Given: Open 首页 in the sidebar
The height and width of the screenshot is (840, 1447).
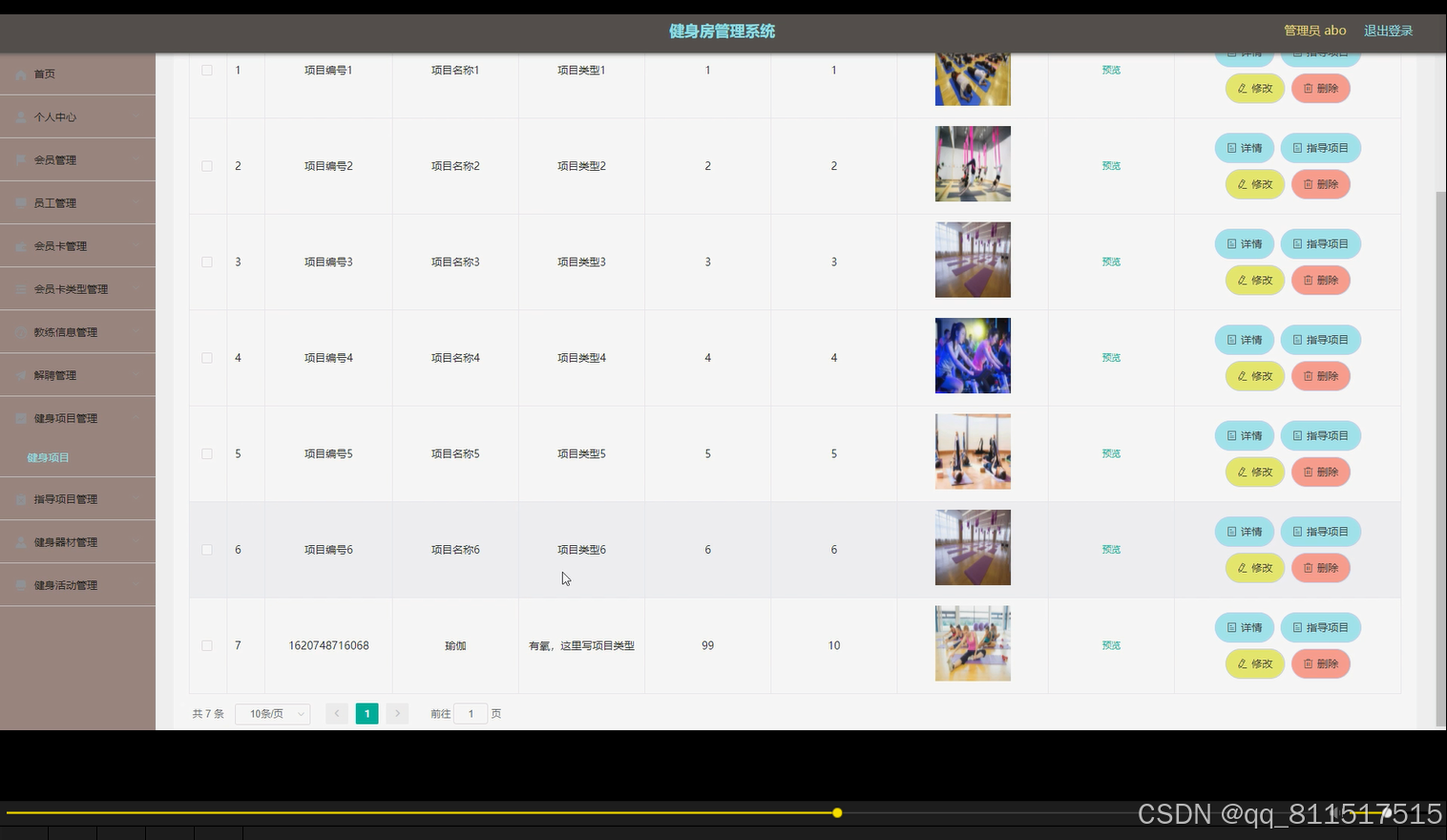Looking at the screenshot, I should [x=77, y=73].
